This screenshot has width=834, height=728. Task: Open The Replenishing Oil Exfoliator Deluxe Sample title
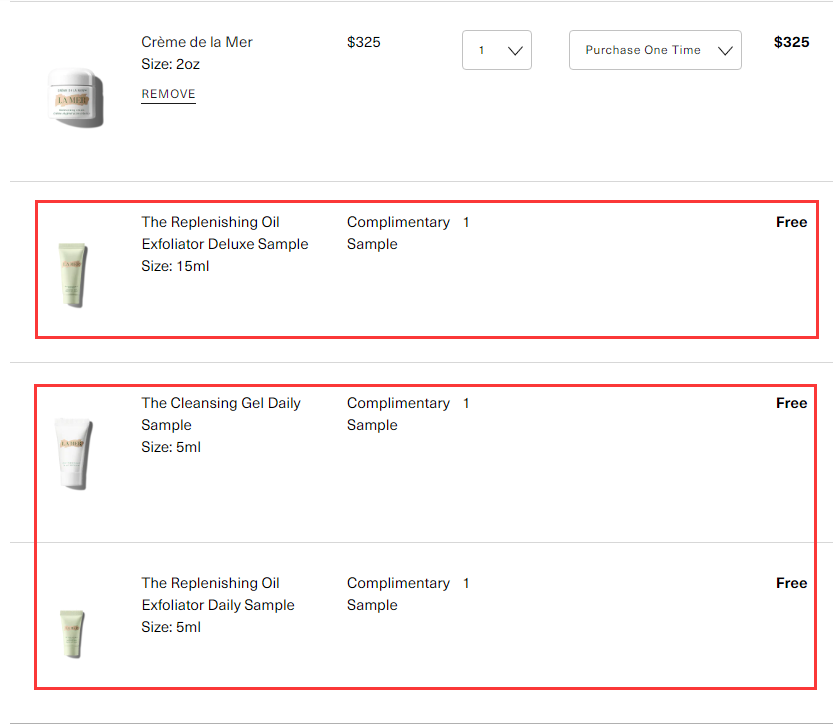click(x=224, y=233)
